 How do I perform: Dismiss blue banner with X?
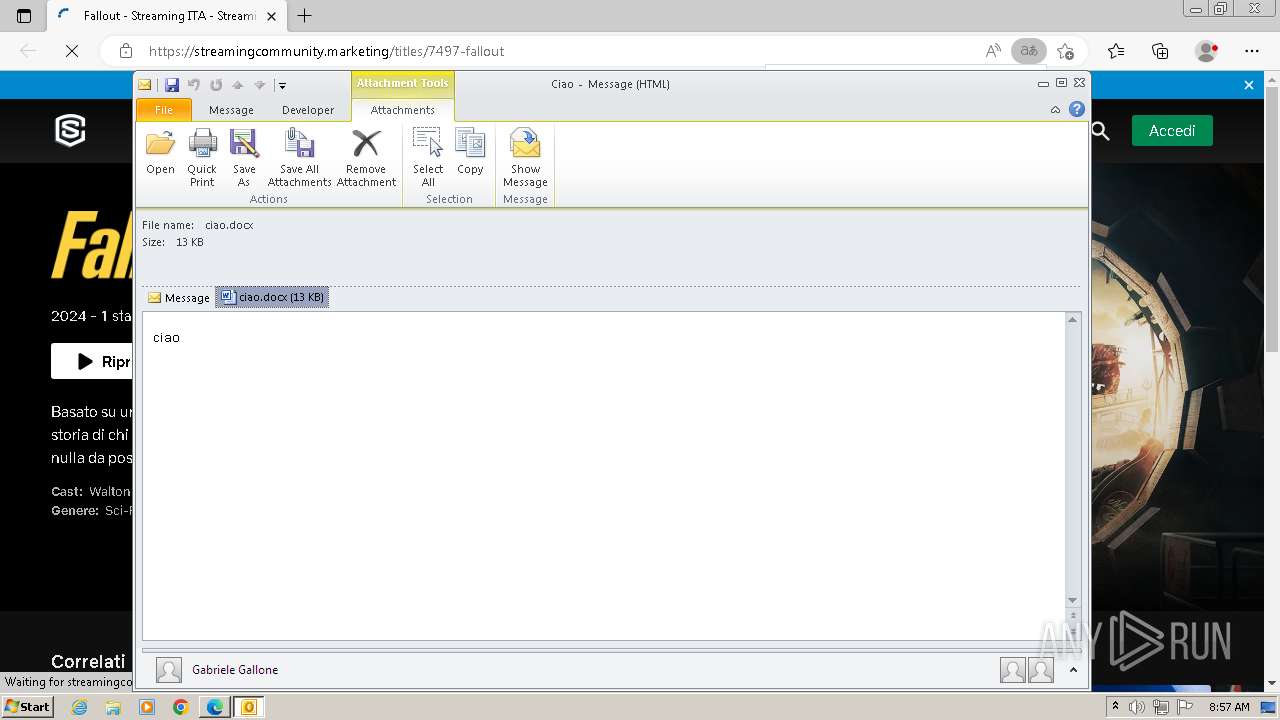coord(1249,85)
